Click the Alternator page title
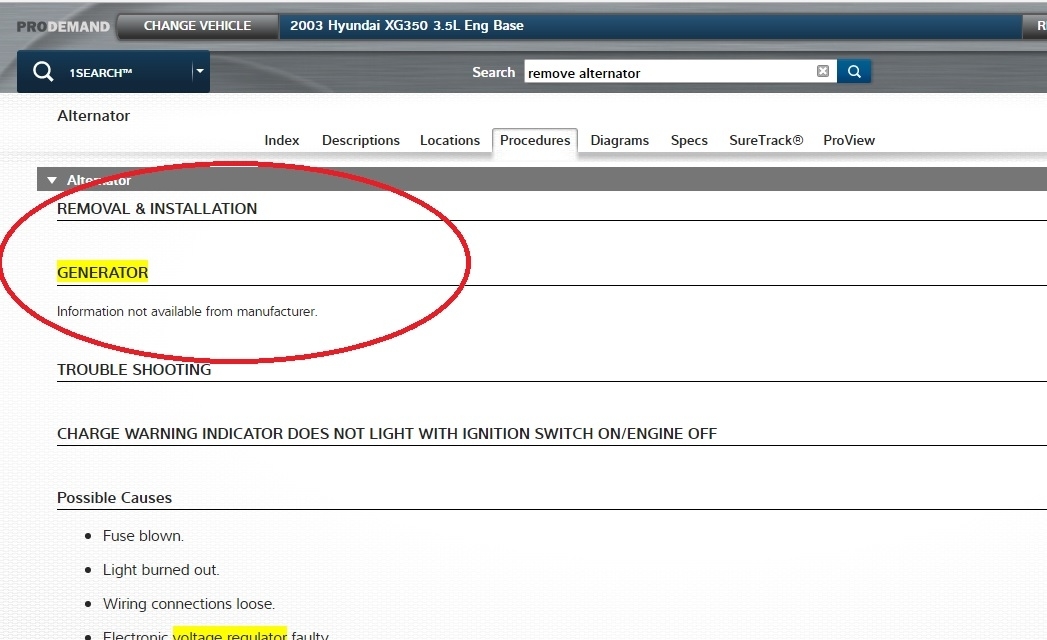The height and width of the screenshot is (640, 1047). [93, 116]
